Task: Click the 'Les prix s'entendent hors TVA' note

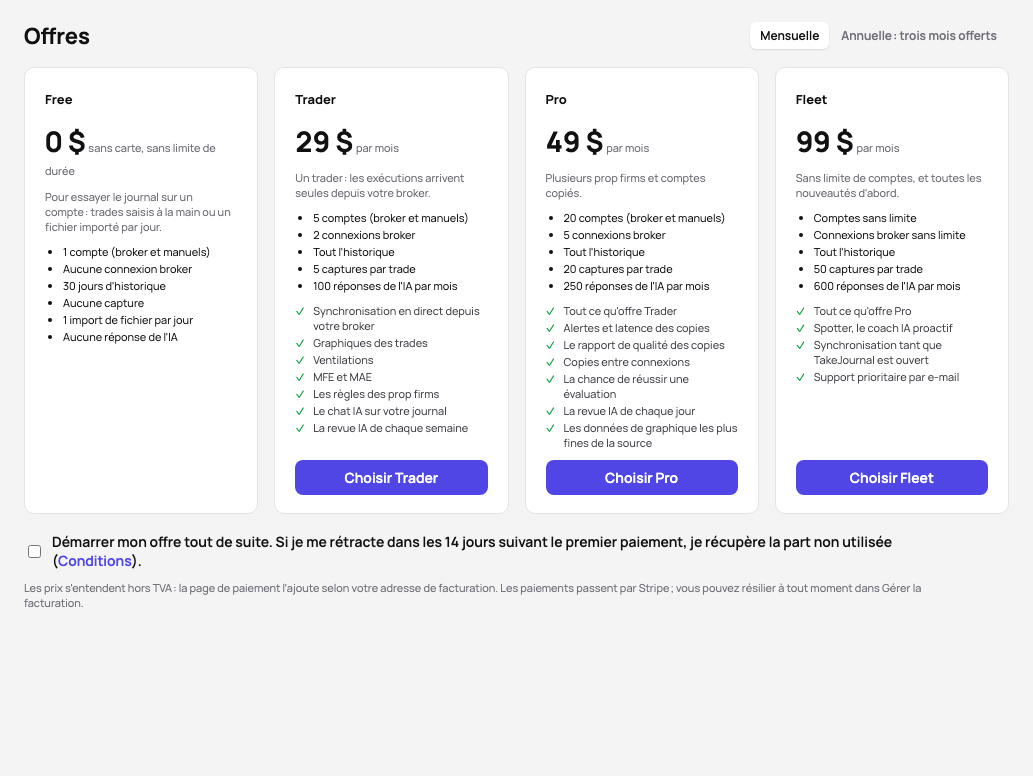Action: pos(472,596)
